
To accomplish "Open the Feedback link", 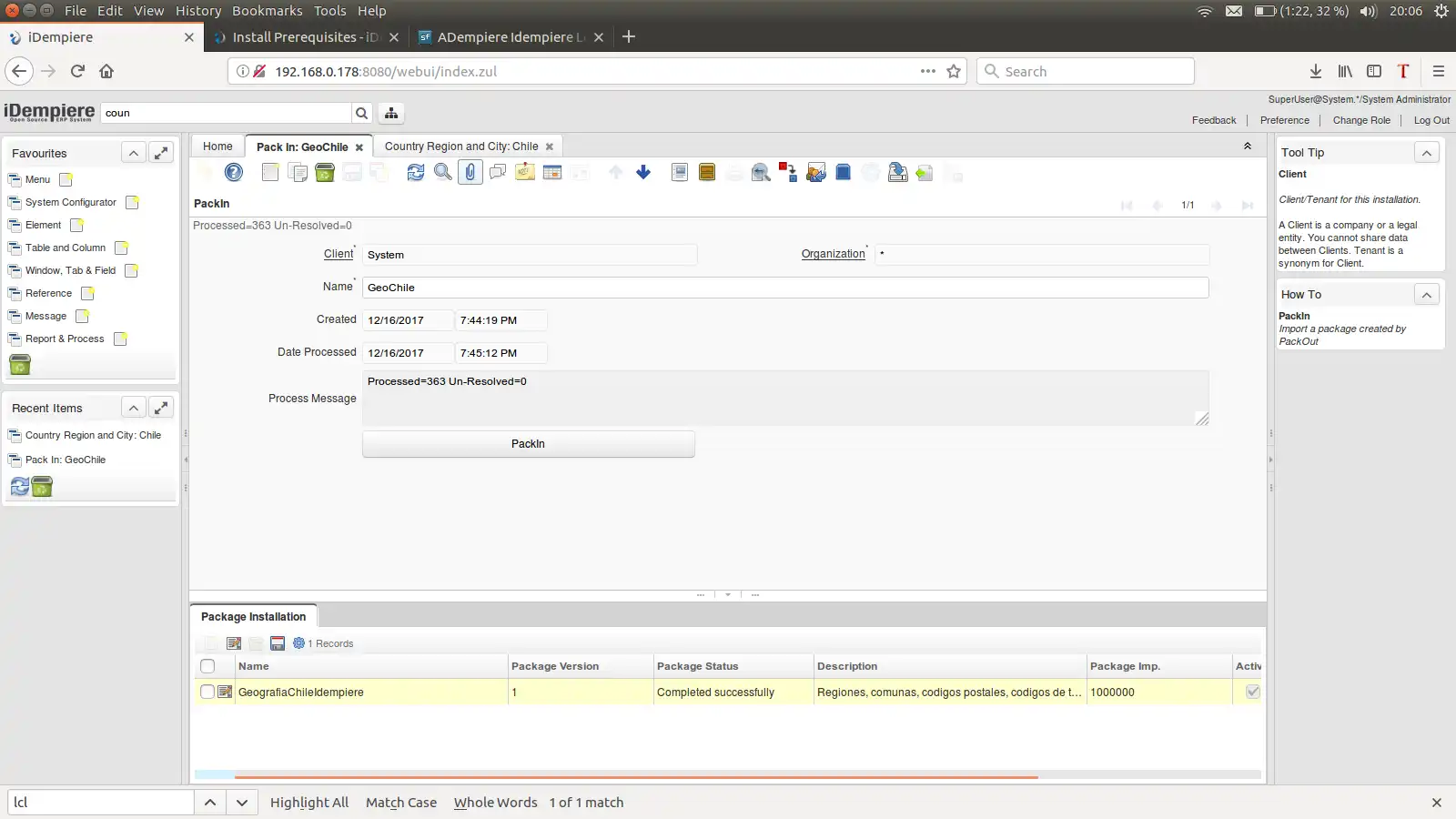I will (1214, 120).
